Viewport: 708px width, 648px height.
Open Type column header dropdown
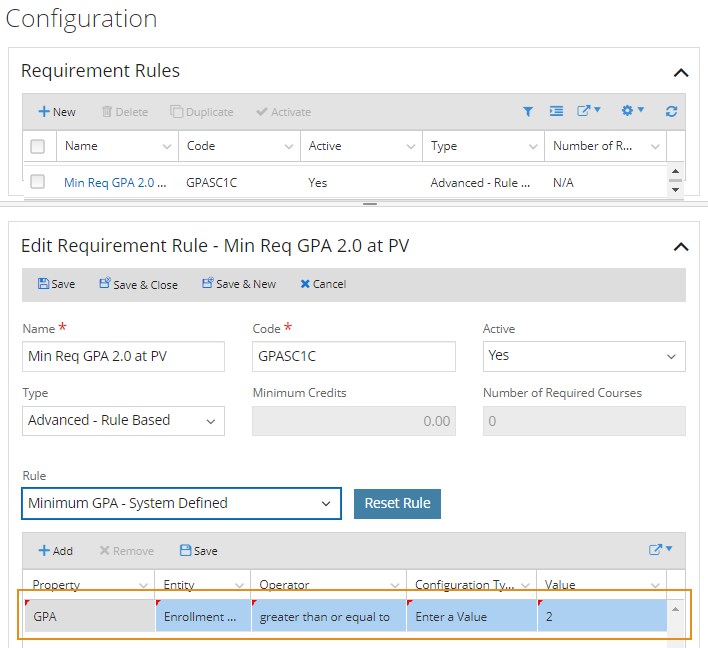(x=533, y=146)
